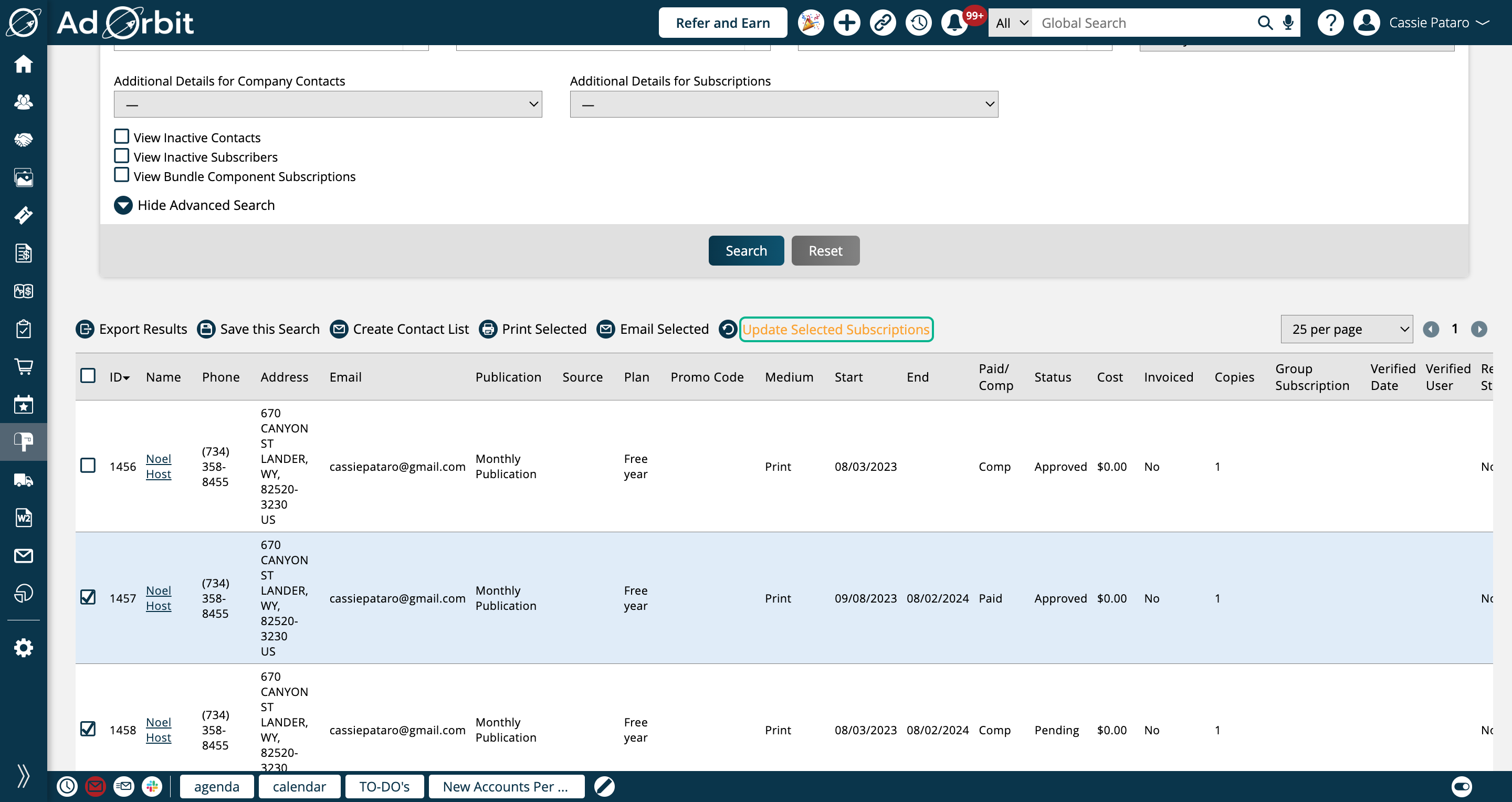Image resolution: width=1512 pixels, height=802 pixels.
Task: Open the TO-DO's tab in bottom bar
Action: tap(384, 786)
